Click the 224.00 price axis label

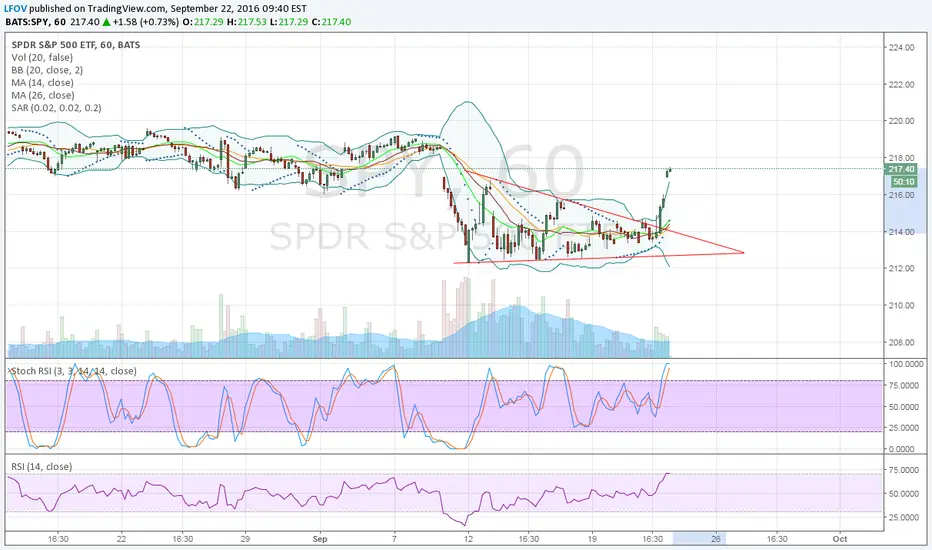(901, 48)
